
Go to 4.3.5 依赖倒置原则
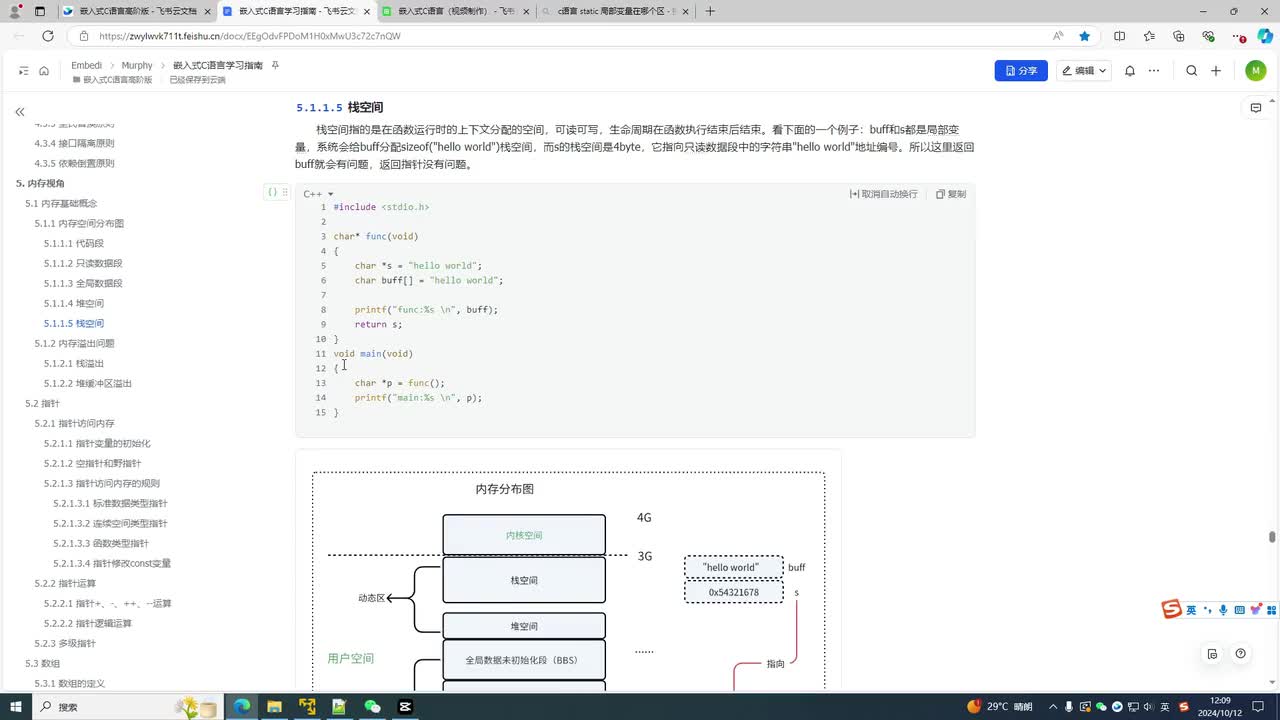pos(74,163)
